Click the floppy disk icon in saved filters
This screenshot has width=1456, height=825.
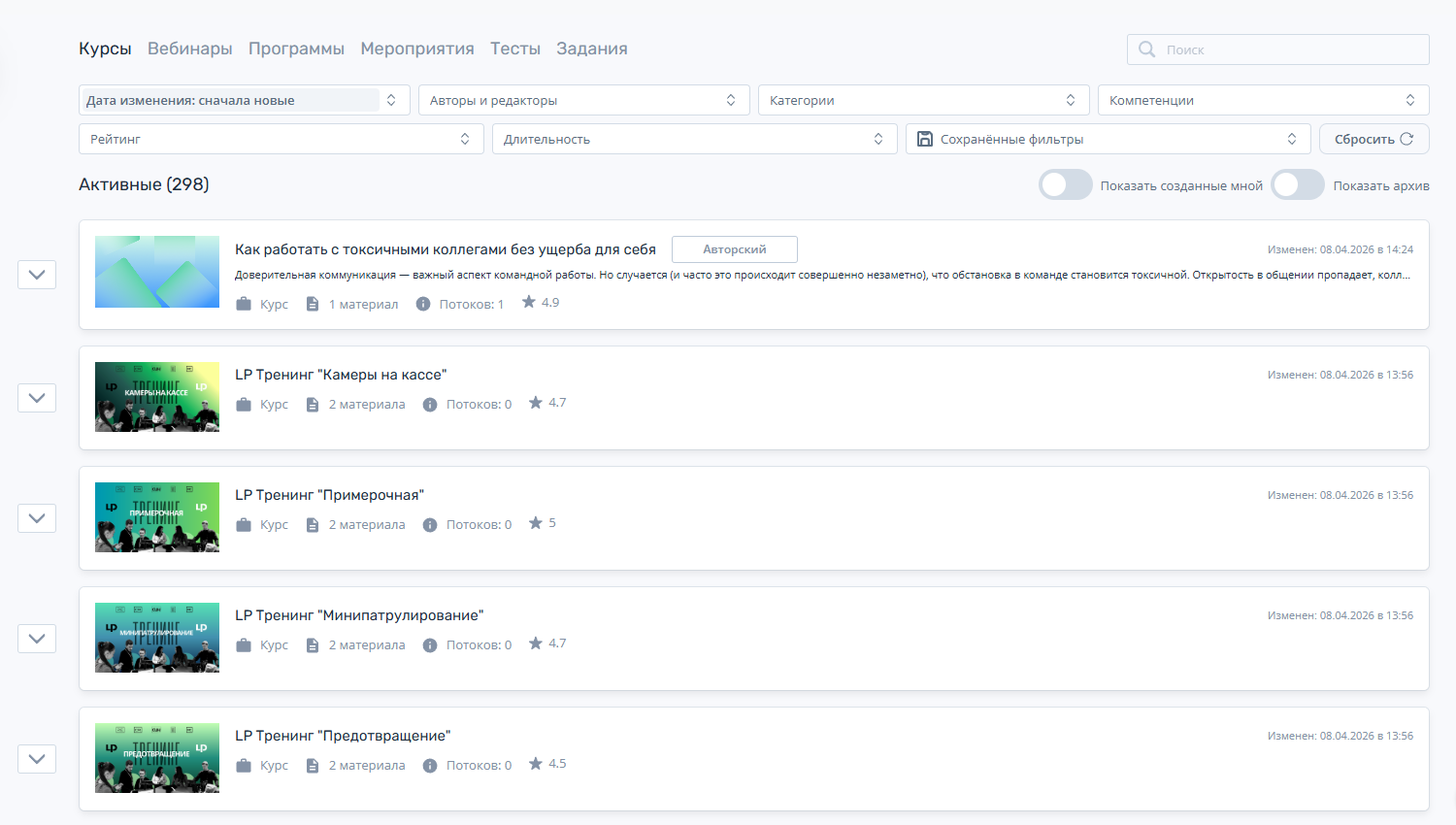pyautogui.click(x=925, y=139)
